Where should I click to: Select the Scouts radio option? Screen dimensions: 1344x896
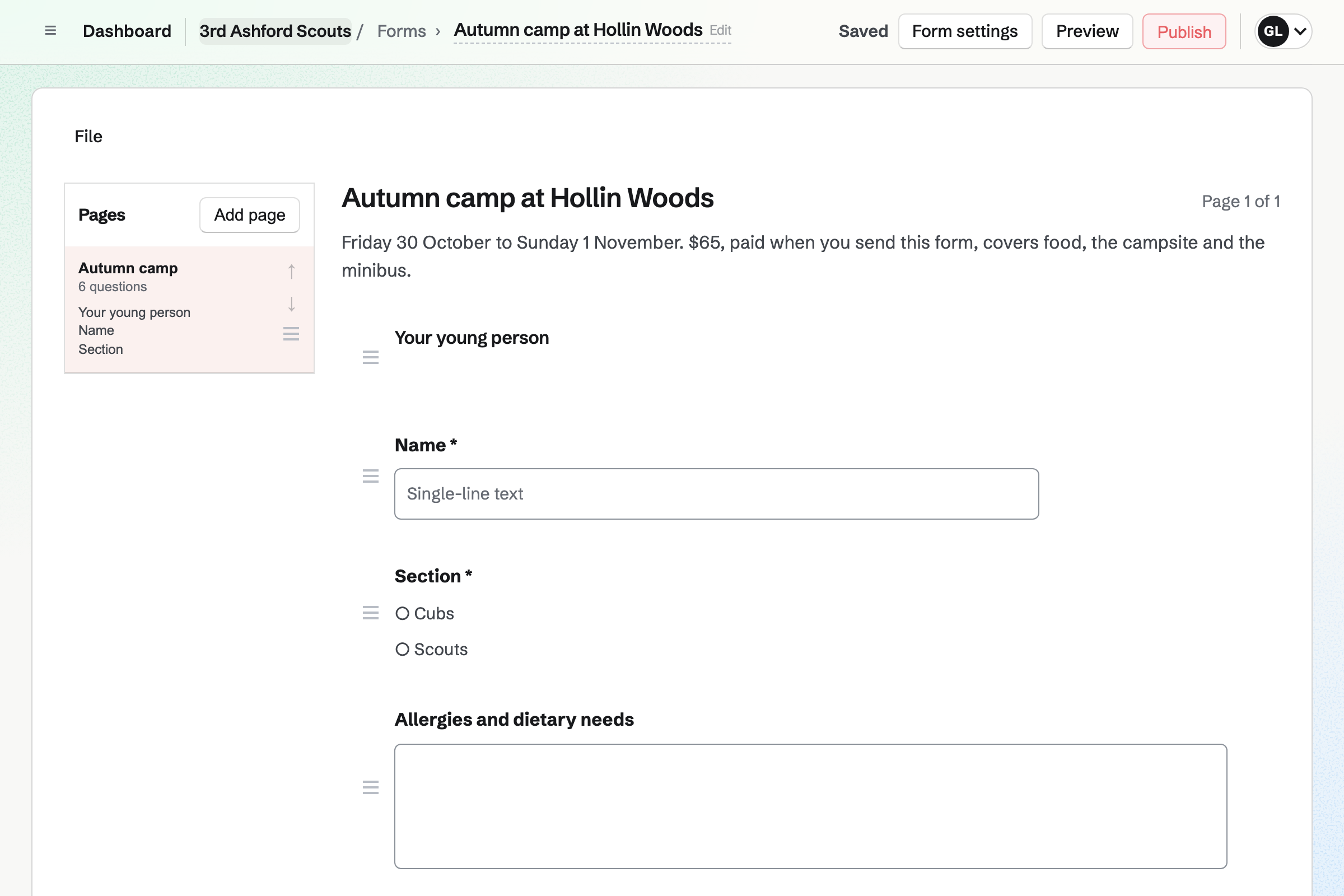click(402, 649)
